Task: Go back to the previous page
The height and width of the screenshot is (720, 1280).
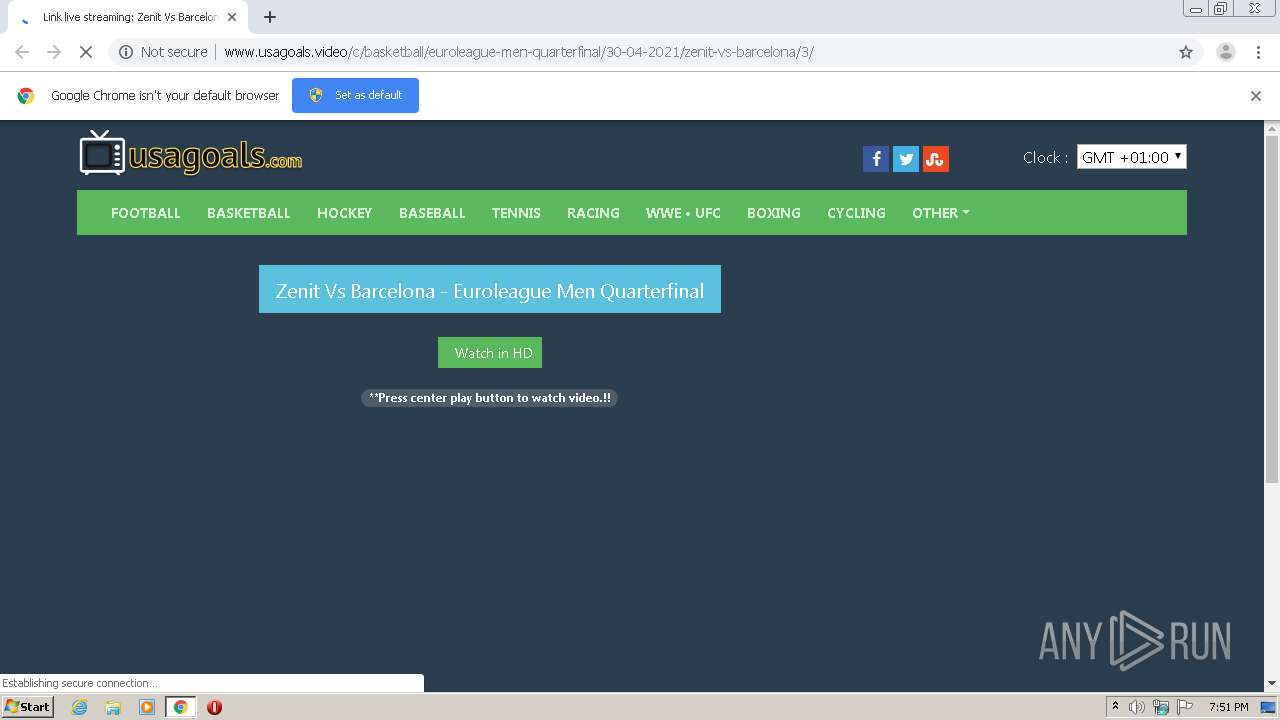Action: 22,52
